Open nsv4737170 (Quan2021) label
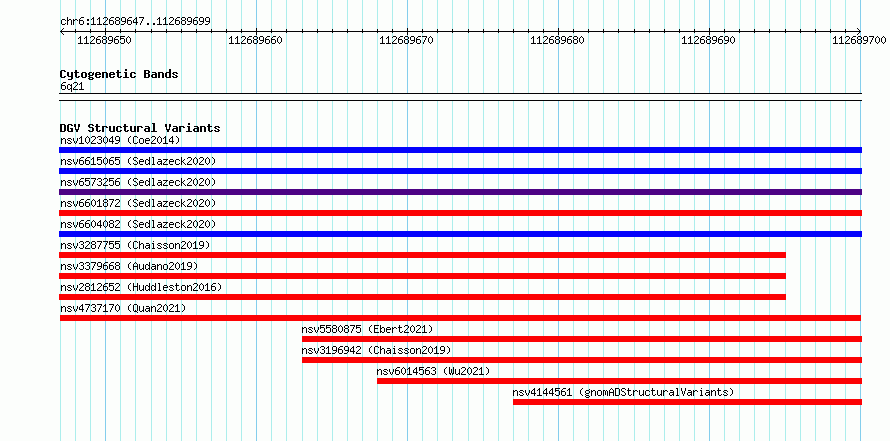The width and height of the screenshot is (890, 441). [x=123, y=308]
